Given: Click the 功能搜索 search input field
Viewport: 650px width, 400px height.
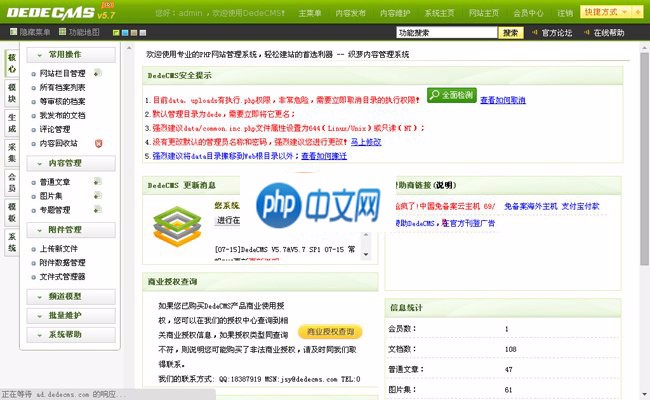Looking at the screenshot, I should [x=447, y=32].
